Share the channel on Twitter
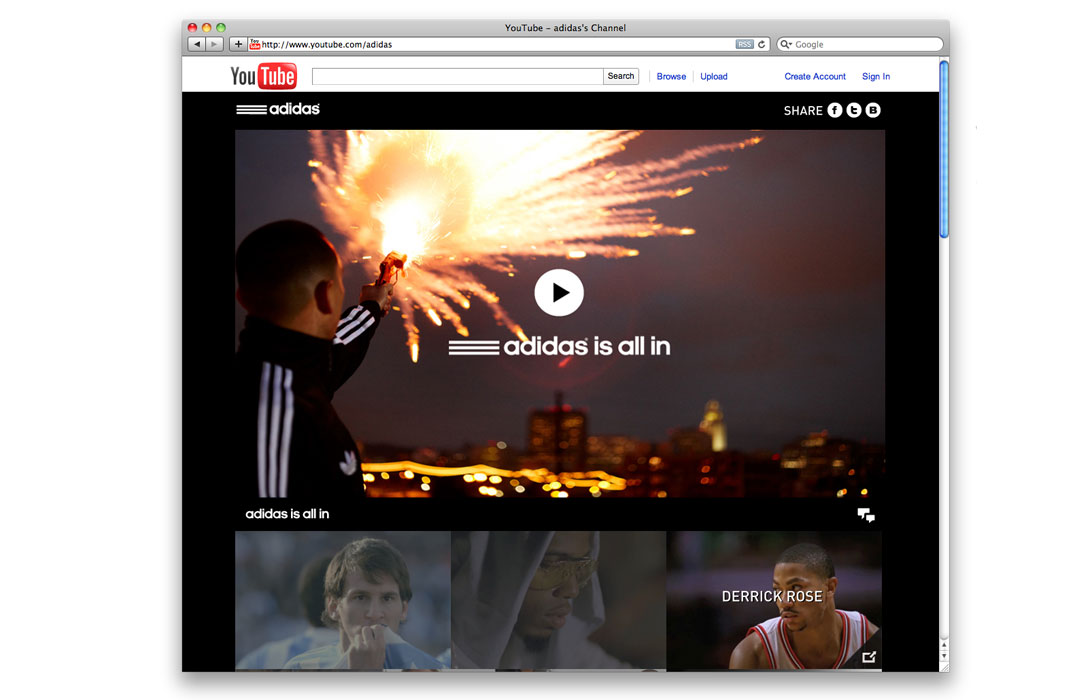Screen dimensions: 1082x700 854,110
